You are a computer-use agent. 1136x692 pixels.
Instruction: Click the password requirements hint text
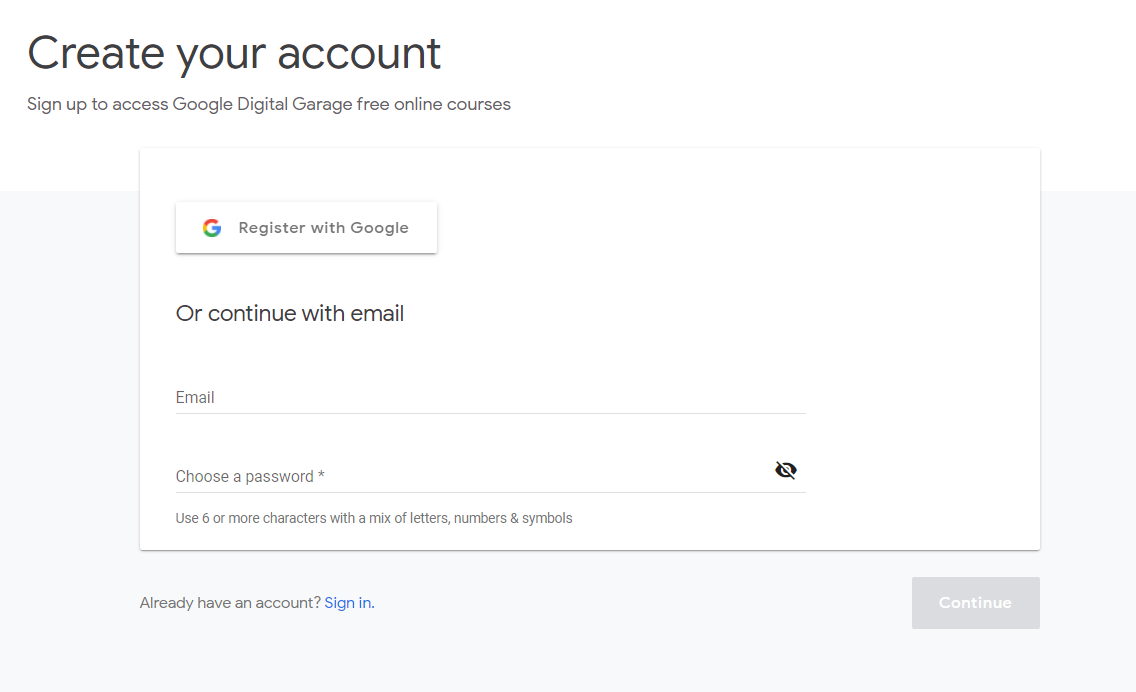tap(374, 518)
